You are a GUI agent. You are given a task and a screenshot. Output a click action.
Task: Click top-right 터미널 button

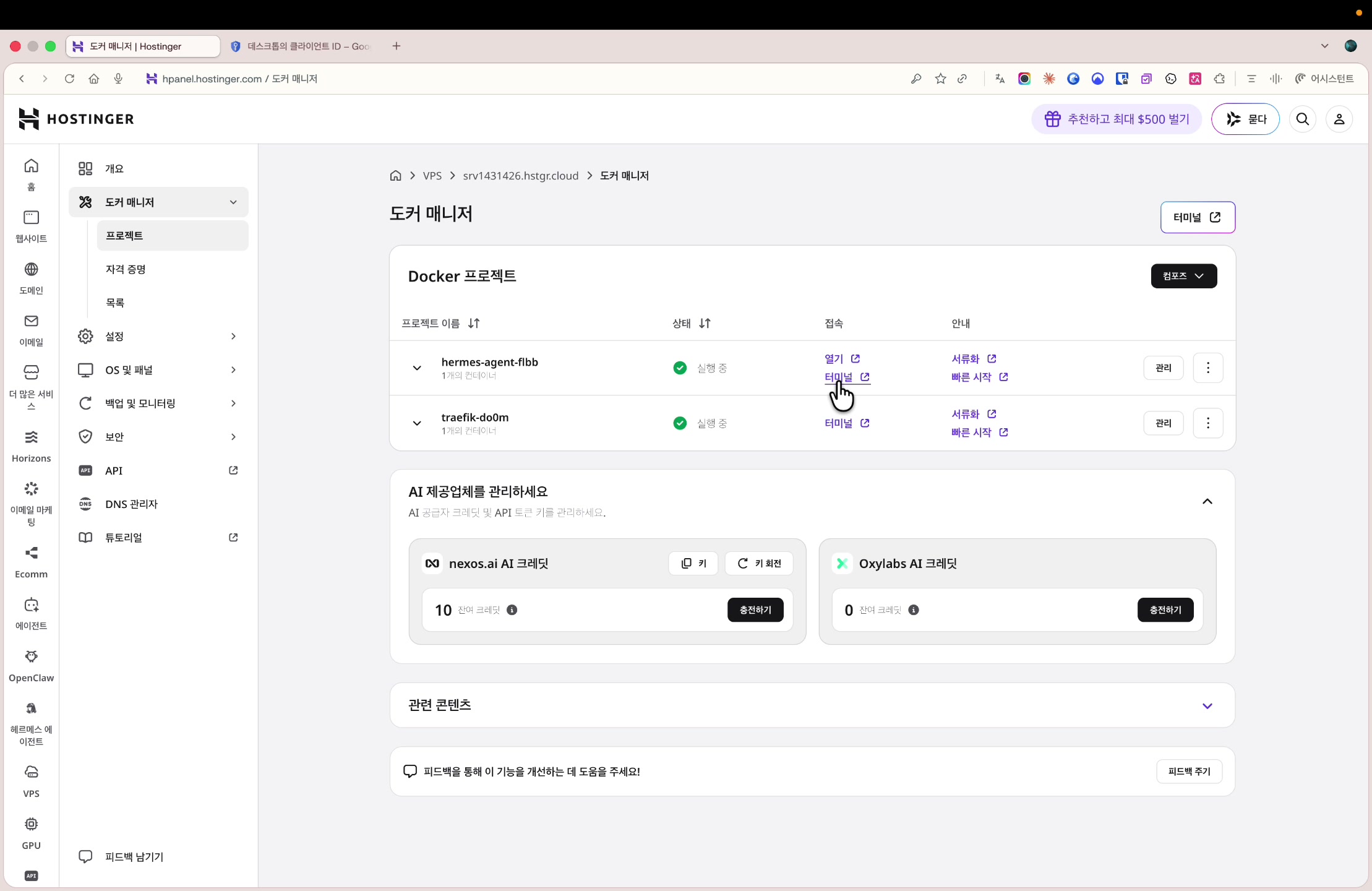1198,217
